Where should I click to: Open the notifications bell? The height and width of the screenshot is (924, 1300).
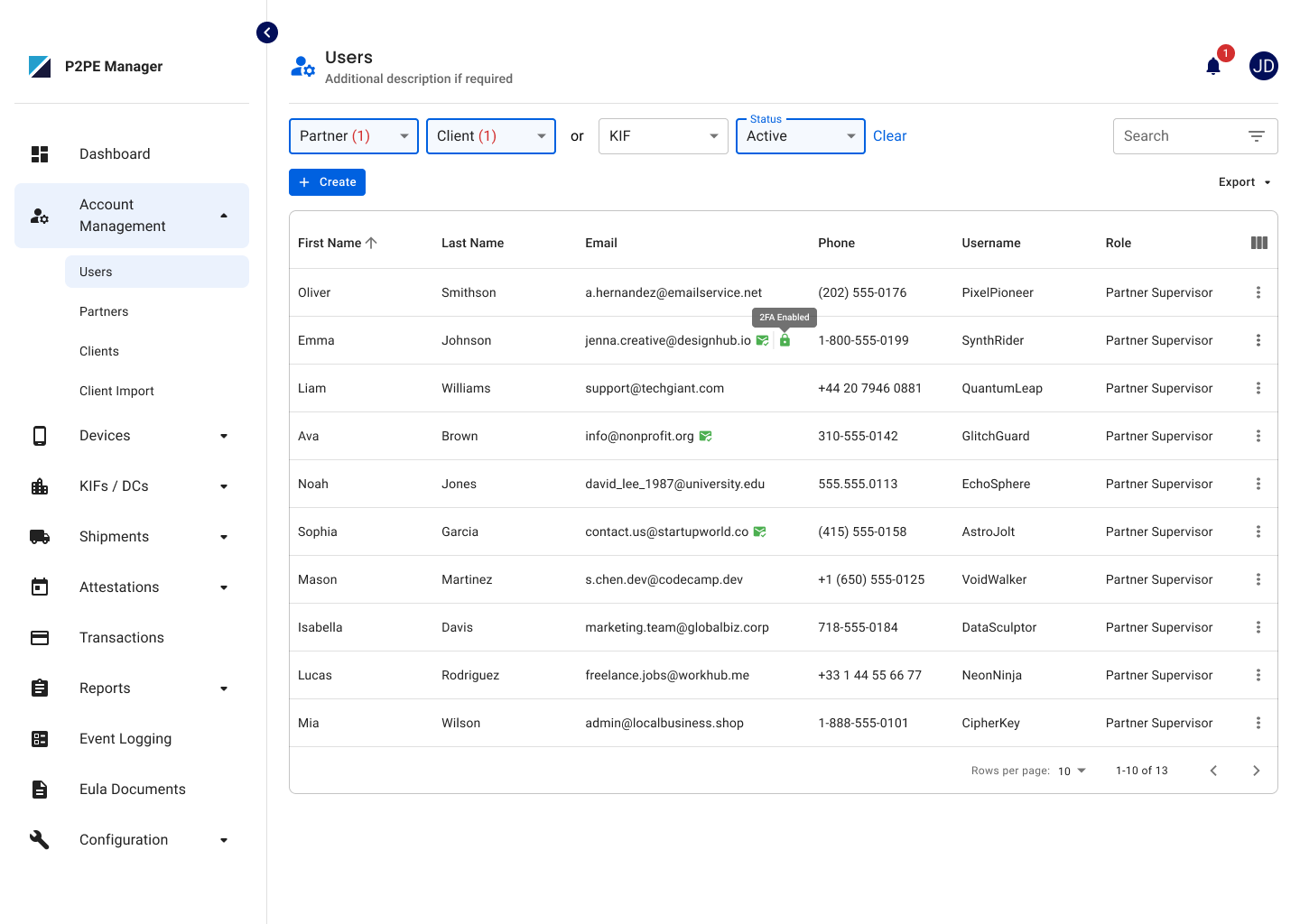pos(1213,66)
